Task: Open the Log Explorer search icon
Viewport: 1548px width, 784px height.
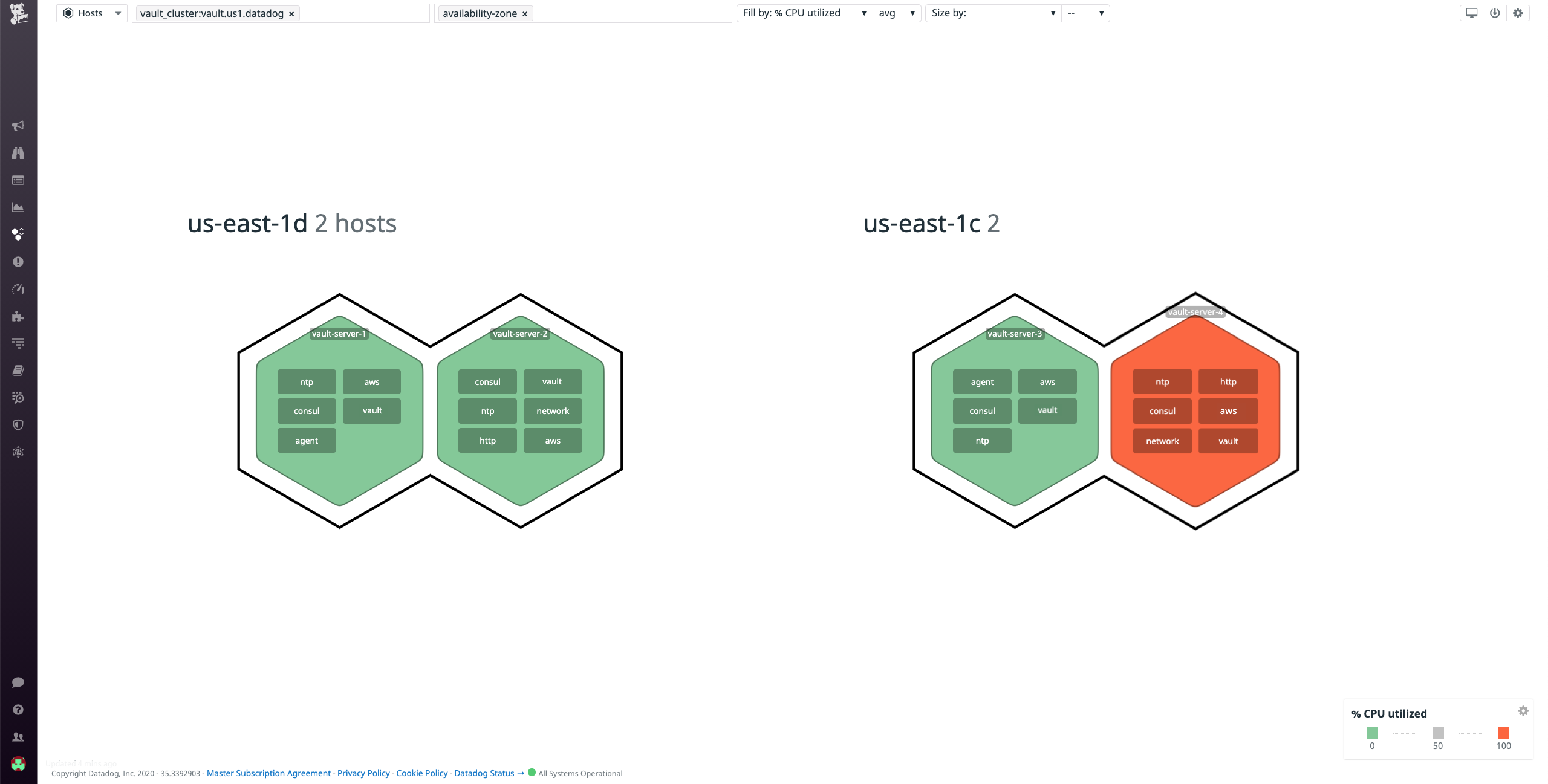Action: tap(18, 397)
